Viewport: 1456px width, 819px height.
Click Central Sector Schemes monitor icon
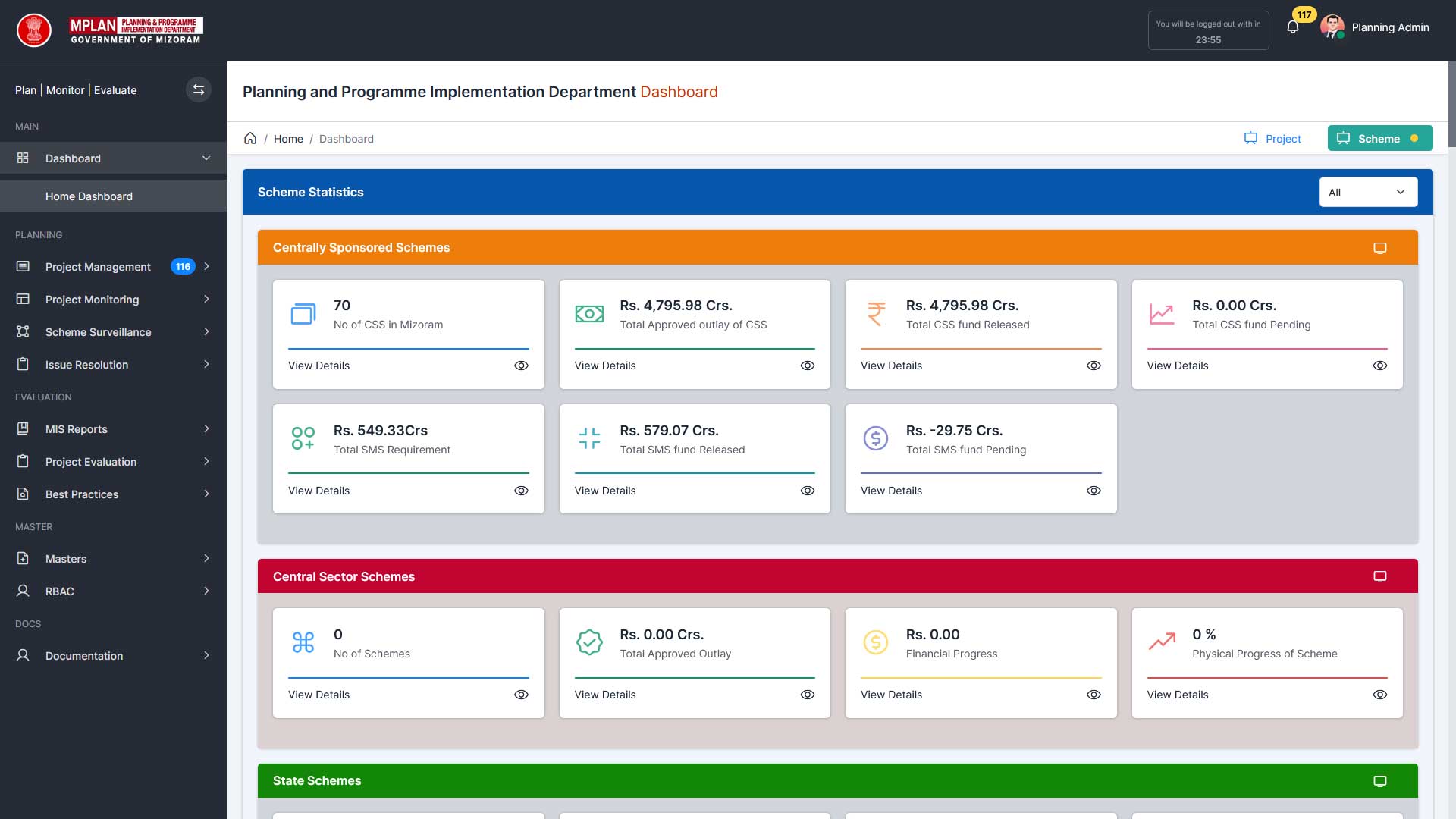coord(1379,576)
